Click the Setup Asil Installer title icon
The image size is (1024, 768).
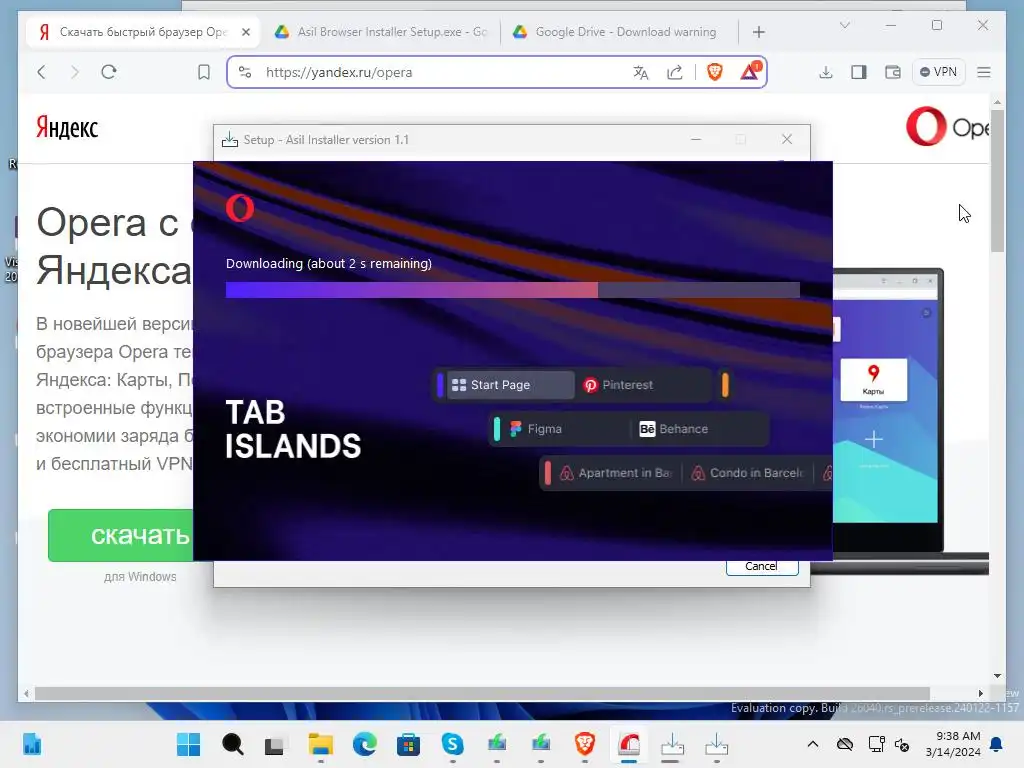coord(230,139)
